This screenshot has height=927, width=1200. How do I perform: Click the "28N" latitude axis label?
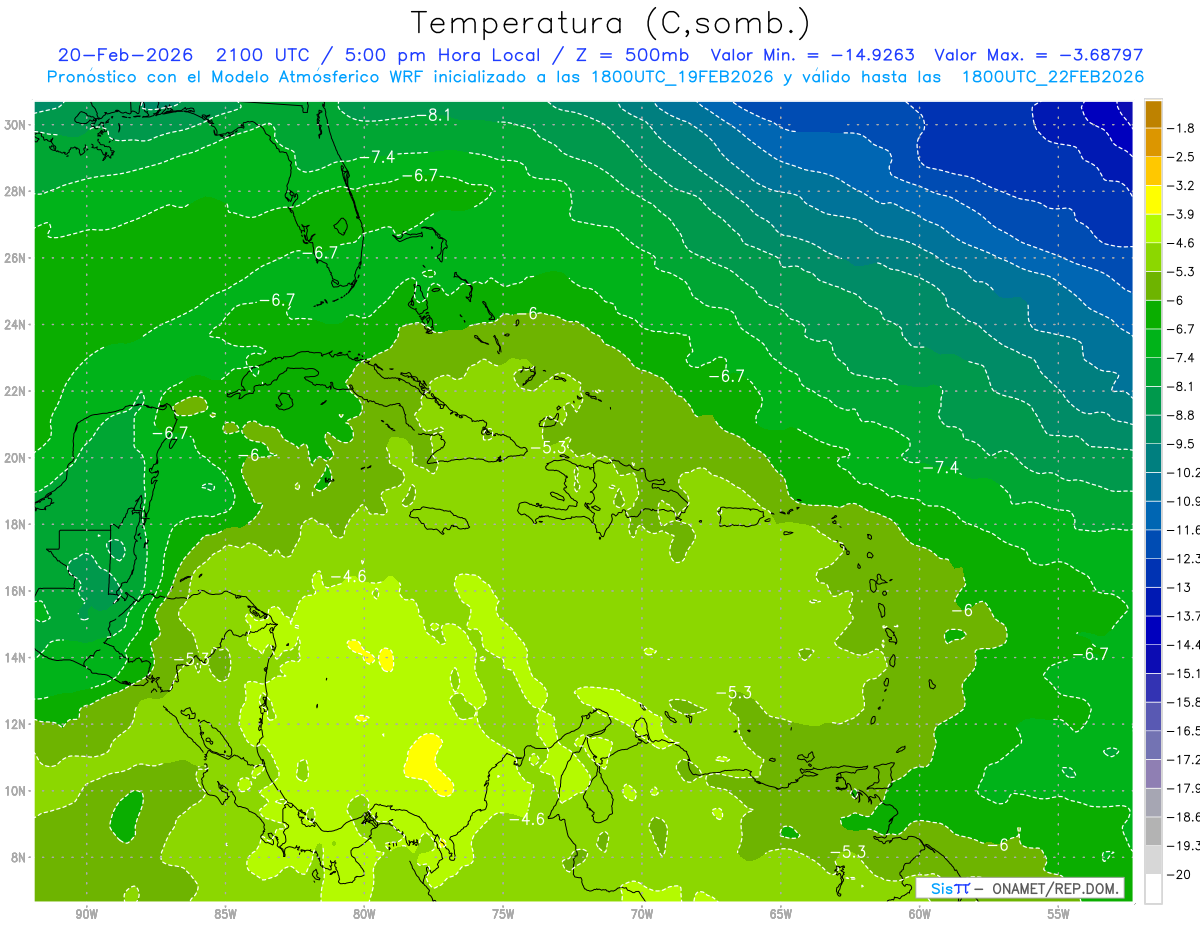pos(17,191)
